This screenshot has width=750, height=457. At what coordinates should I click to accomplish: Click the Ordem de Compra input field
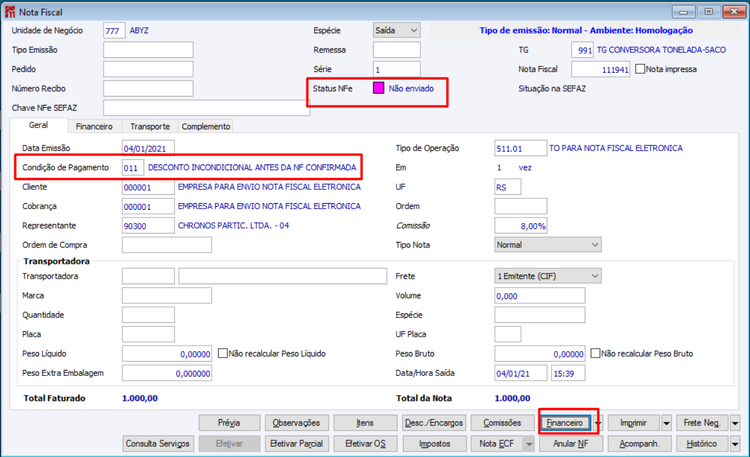[167, 245]
